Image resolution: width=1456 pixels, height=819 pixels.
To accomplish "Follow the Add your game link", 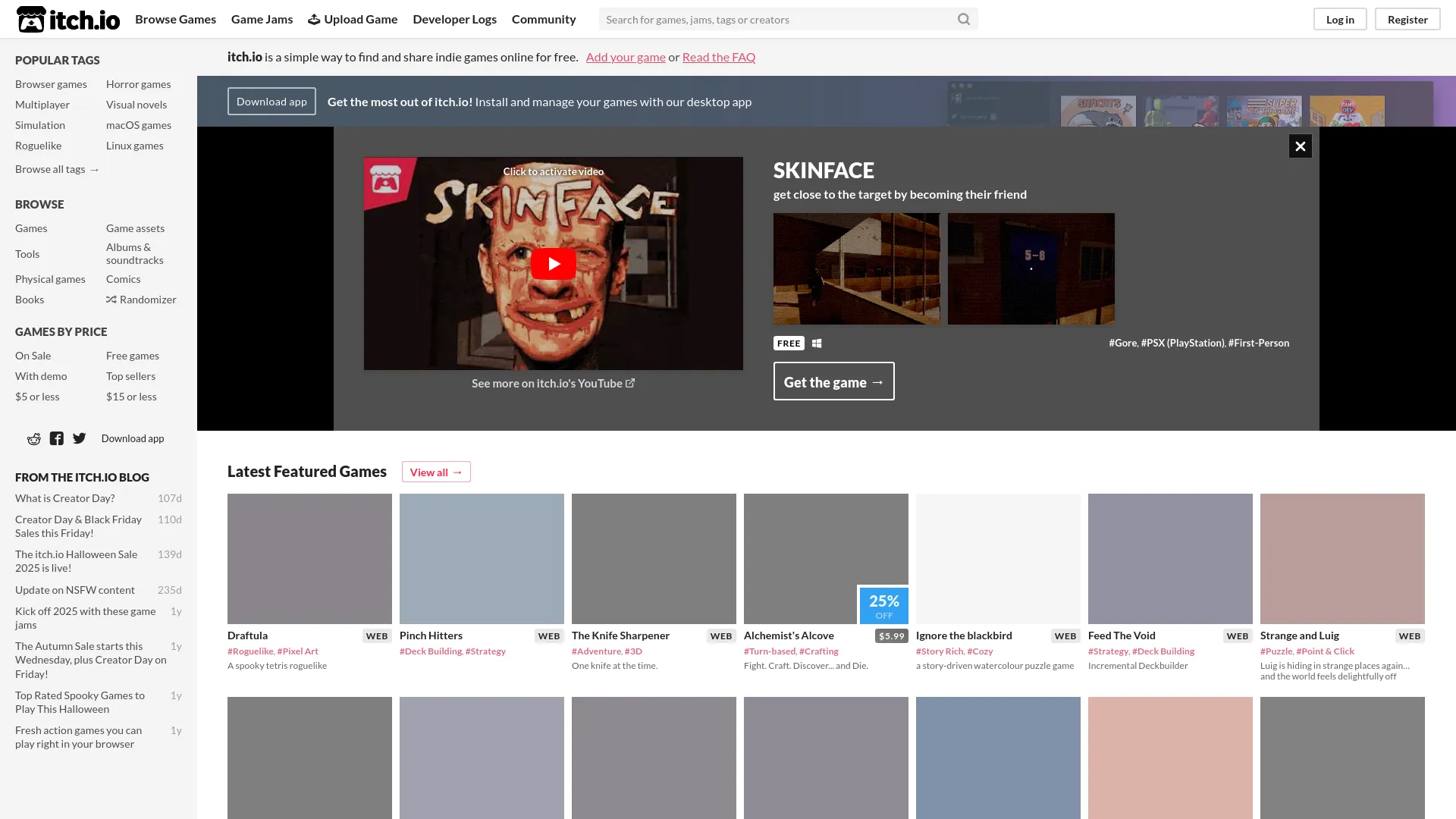I will point(626,57).
